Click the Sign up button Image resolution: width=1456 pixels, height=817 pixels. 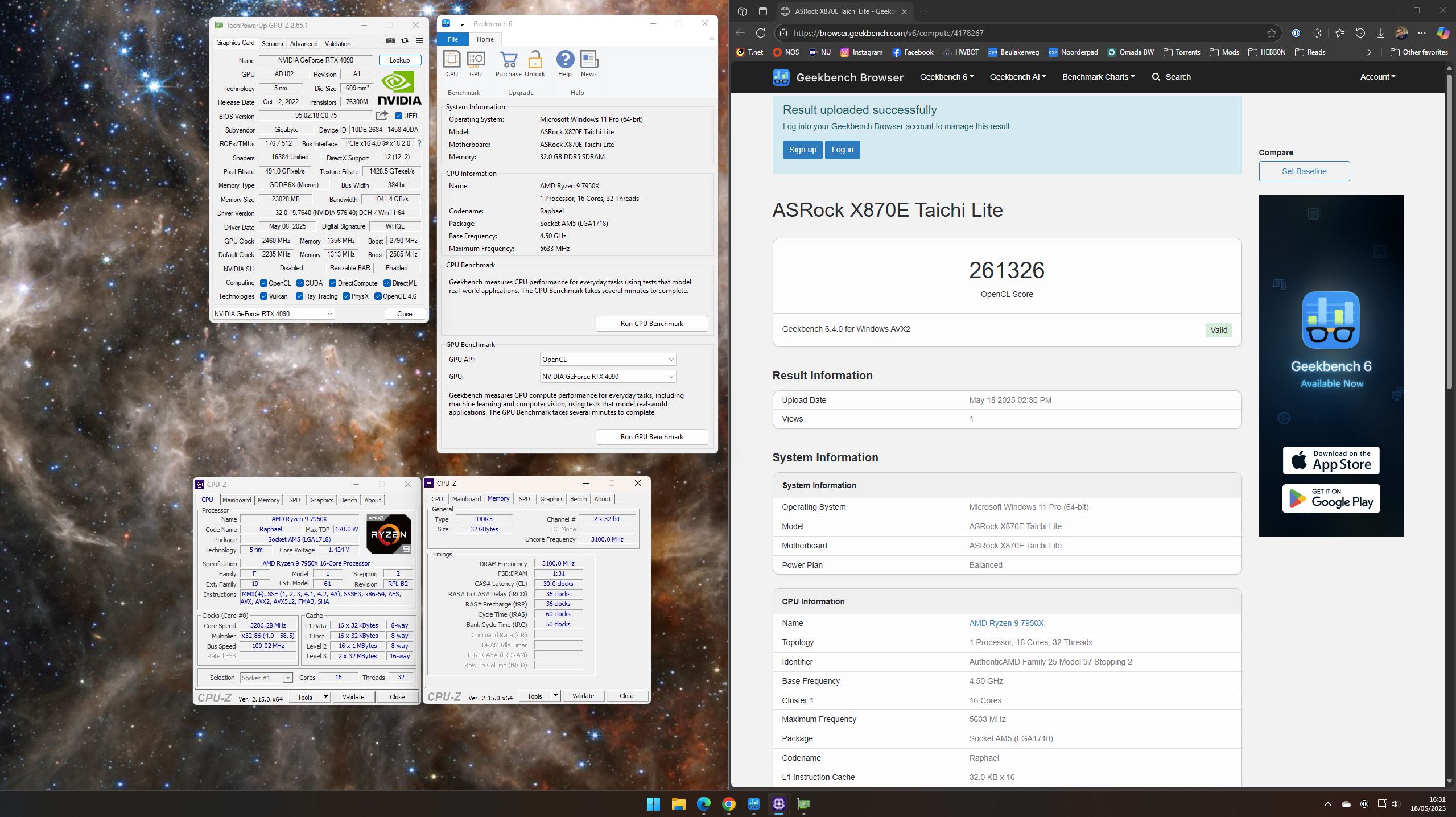point(802,150)
